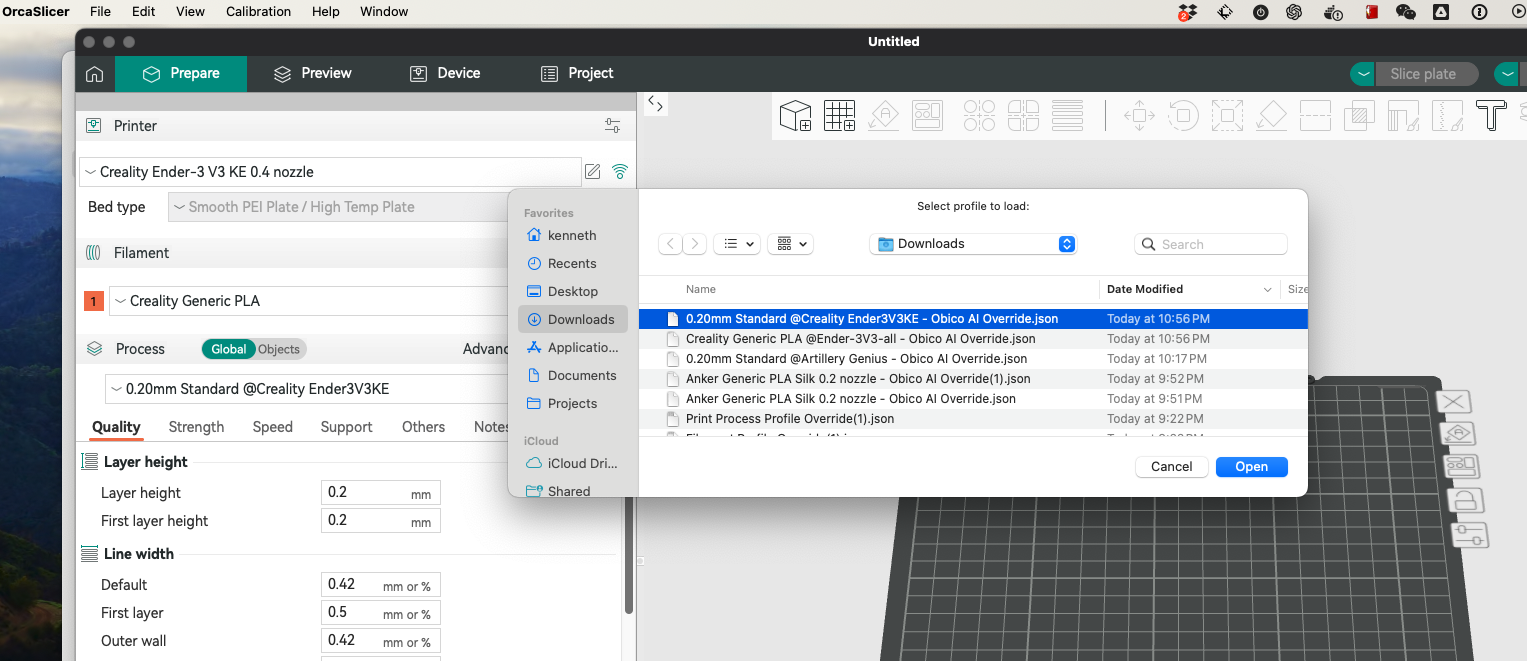Click the Split to parts icon
The height and width of the screenshot is (661, 1527).
point(1023,116)
